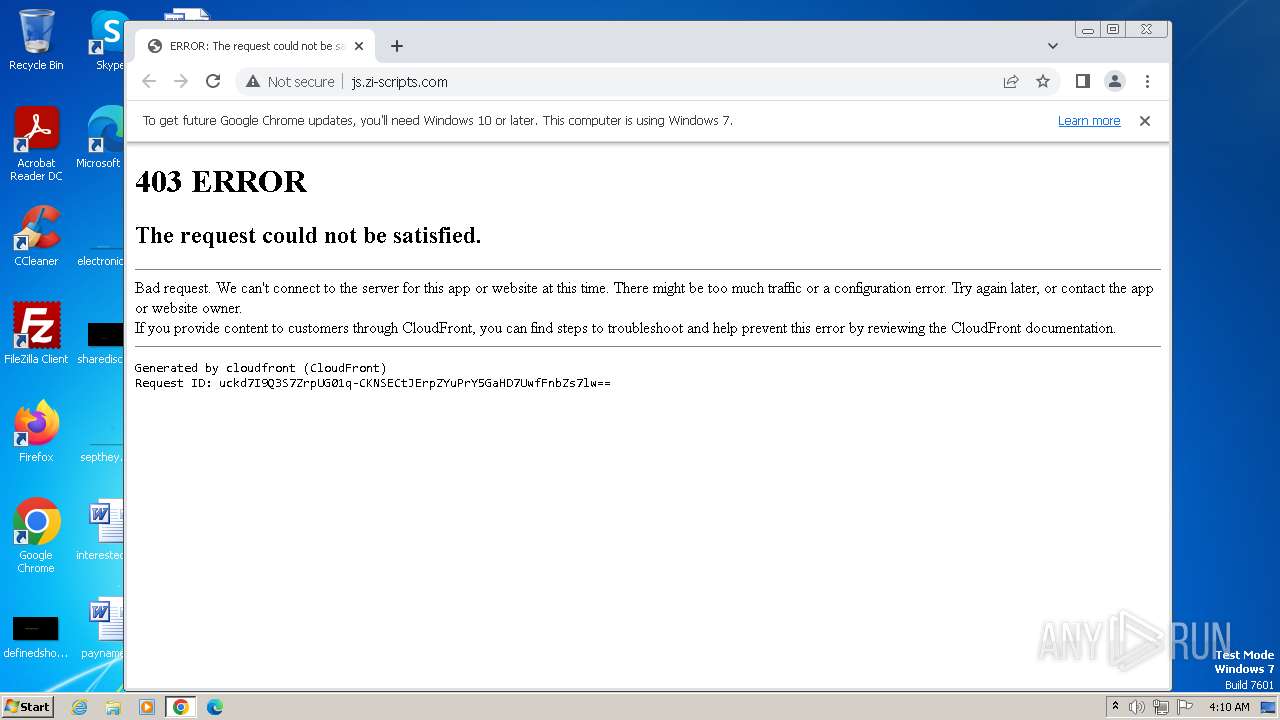The width and height of the screenshot is (1280, 720).
Task: Close the ERROR tab
Action: click(359, 46)
